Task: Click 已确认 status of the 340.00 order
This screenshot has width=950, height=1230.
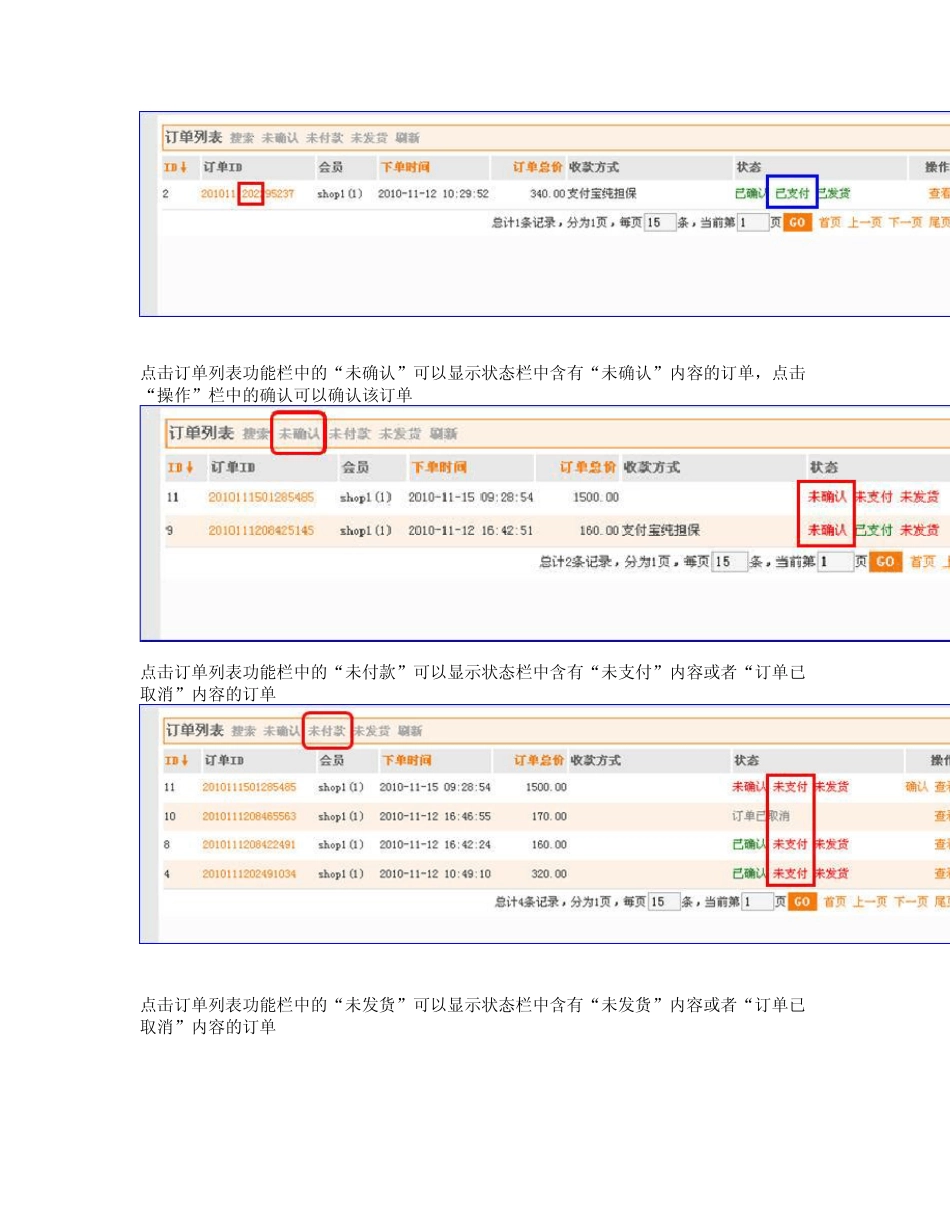Action: (x=751, y=194)
